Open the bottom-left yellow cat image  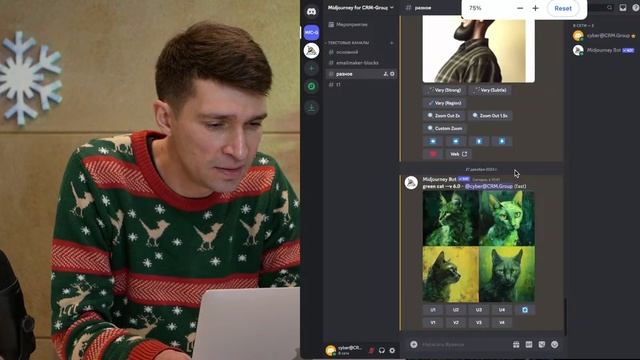point(450,274)
